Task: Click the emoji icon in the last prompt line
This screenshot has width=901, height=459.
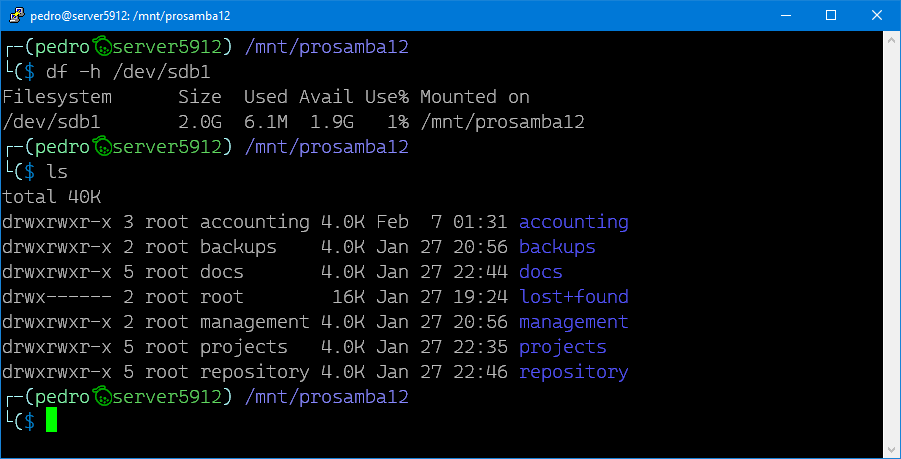Action: 102,397
